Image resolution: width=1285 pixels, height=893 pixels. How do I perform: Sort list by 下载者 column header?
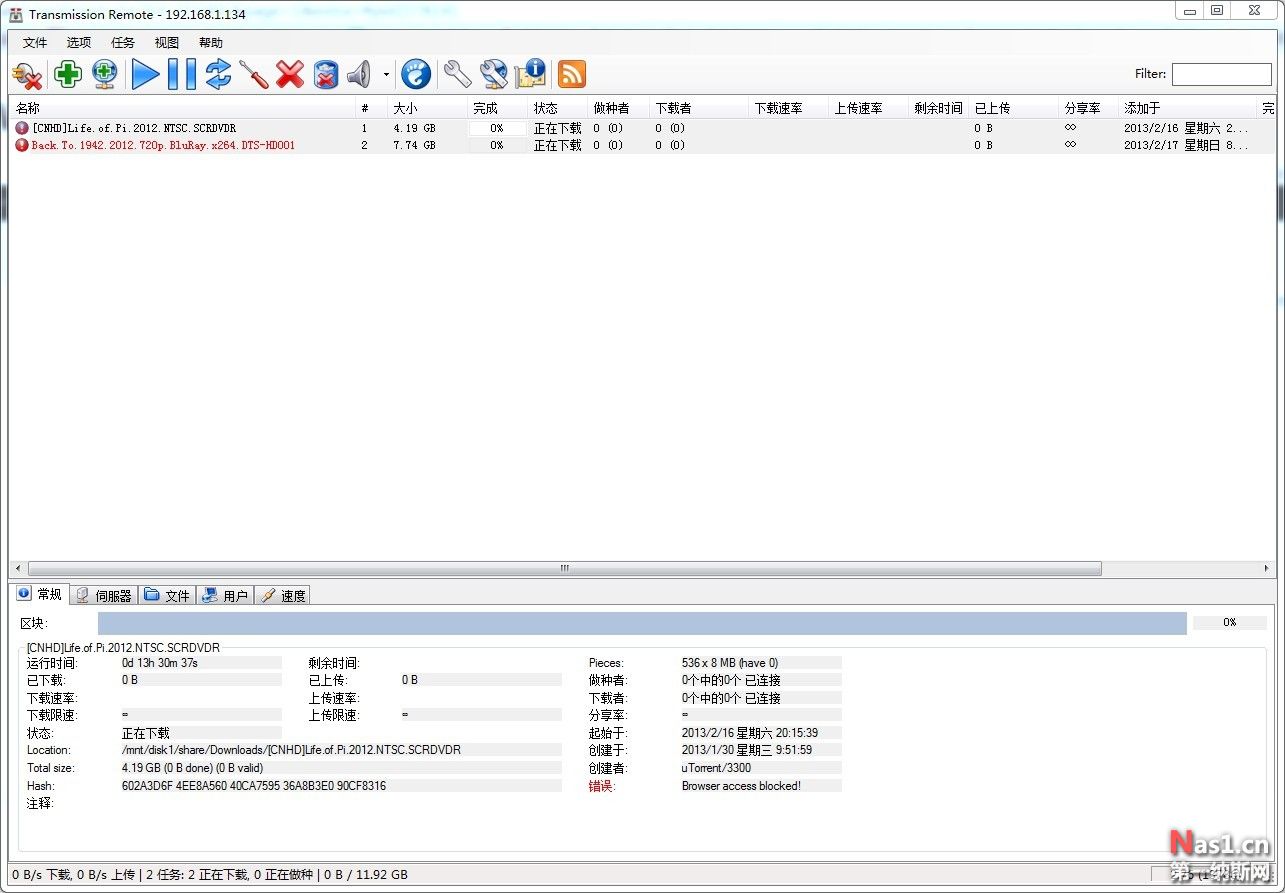[x=699, y=108]
